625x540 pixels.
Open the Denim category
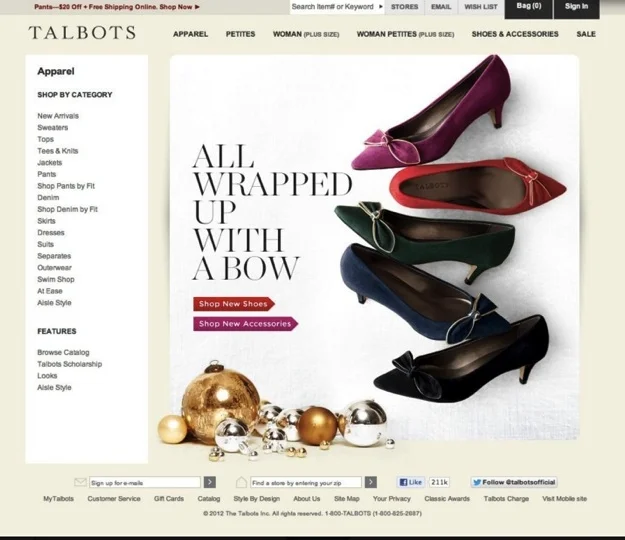(48, 198)
